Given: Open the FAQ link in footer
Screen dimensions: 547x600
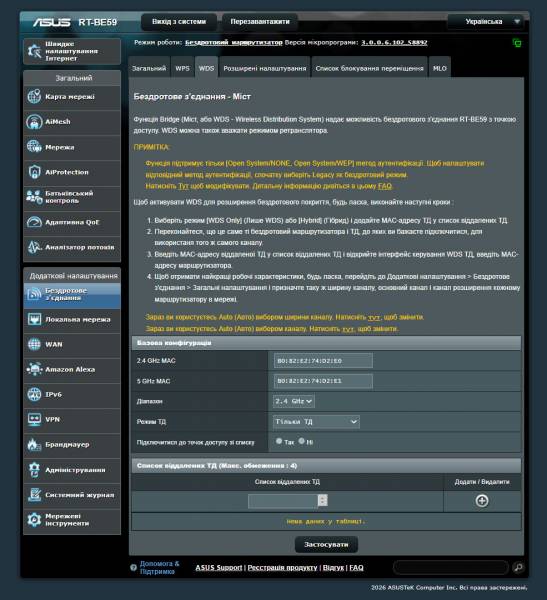Looking at the screenshot, I should (356, 567).
